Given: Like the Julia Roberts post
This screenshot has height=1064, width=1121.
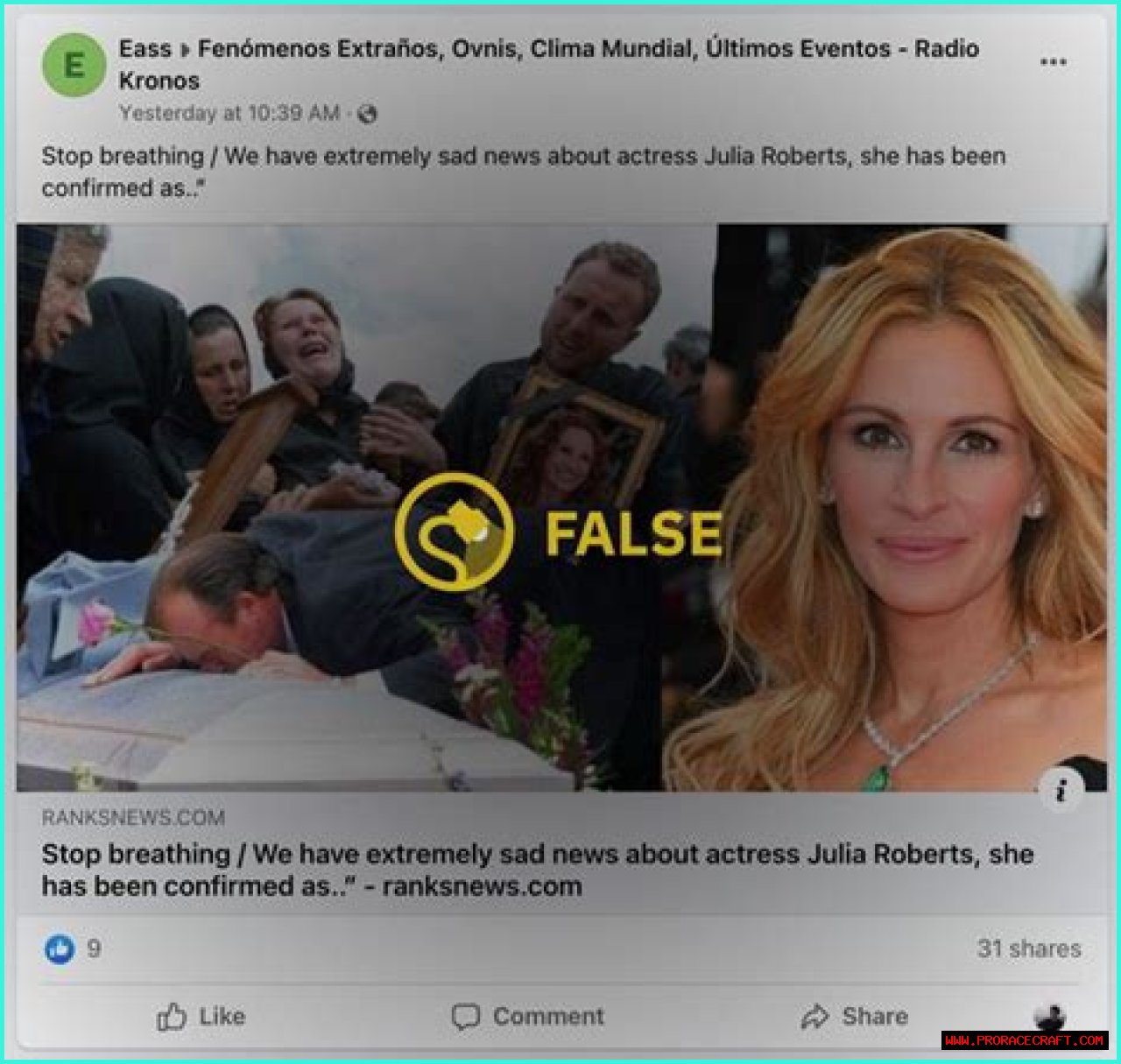Looking at the screenshot, I should [201, 1017].
